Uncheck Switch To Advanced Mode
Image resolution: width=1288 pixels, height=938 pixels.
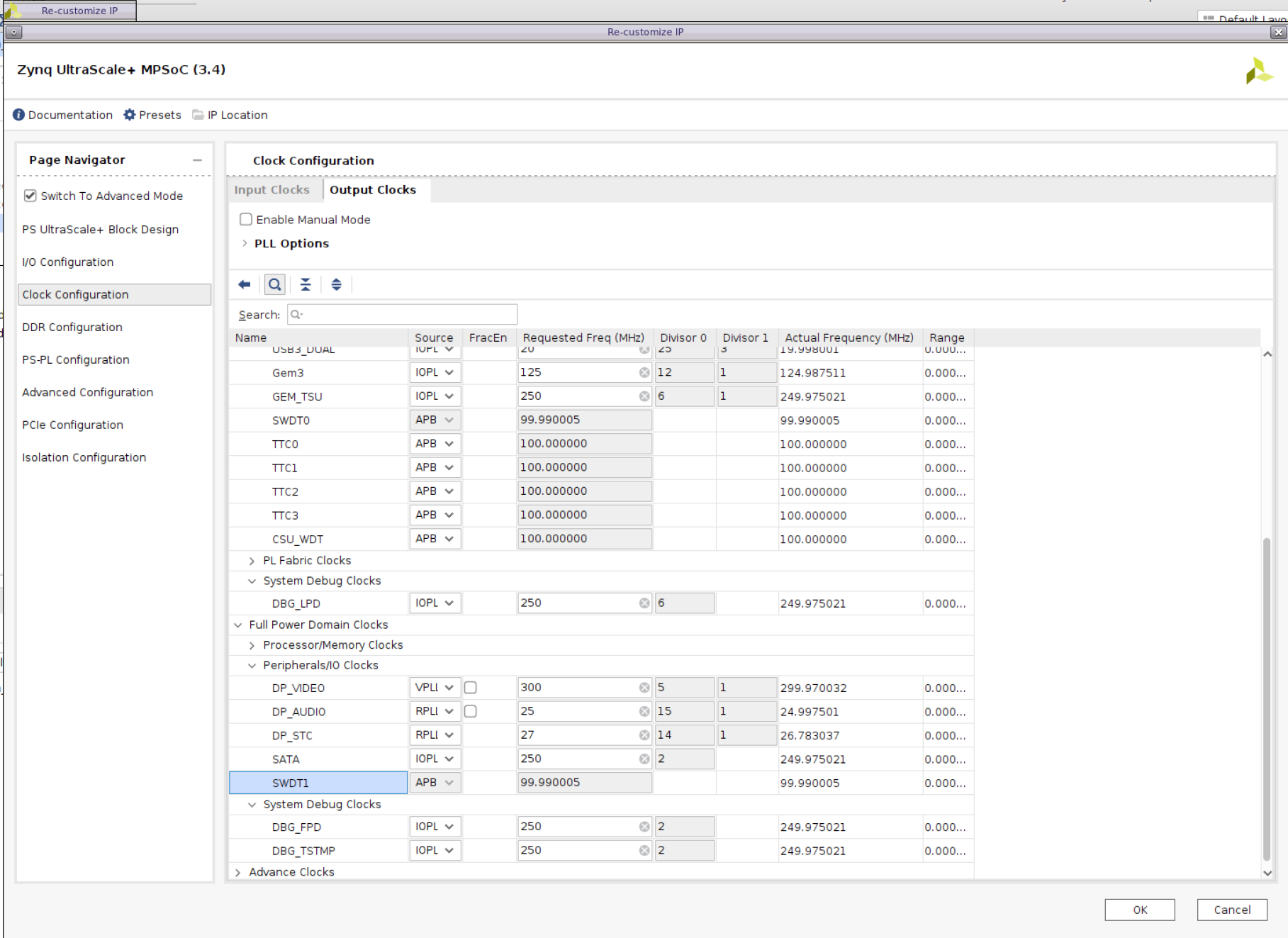[30, 196]
